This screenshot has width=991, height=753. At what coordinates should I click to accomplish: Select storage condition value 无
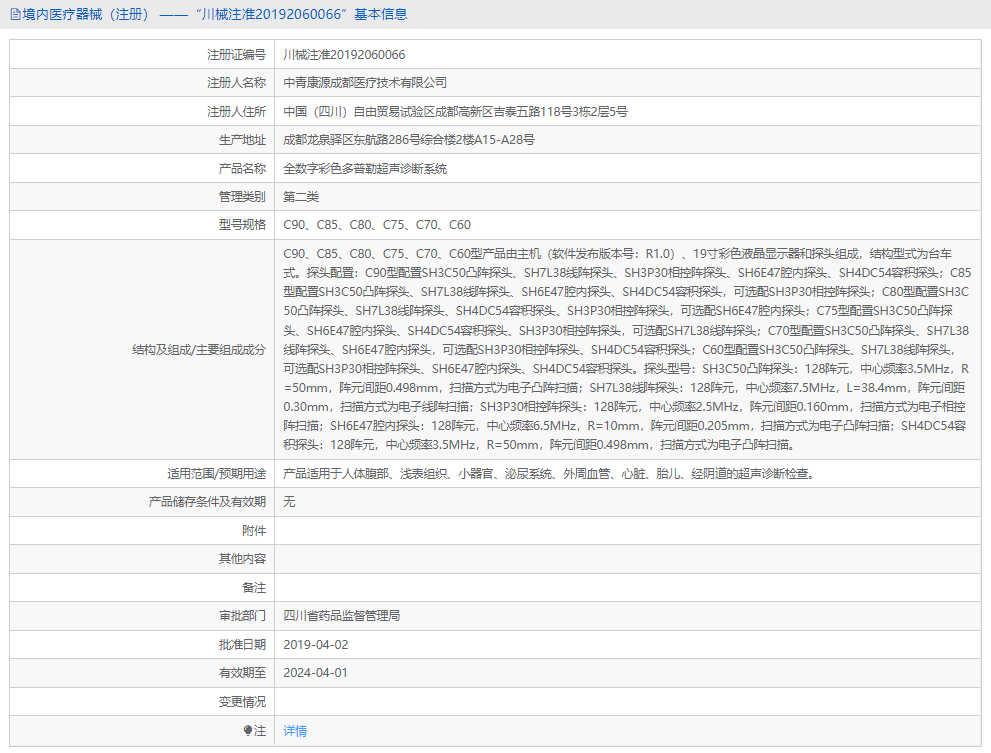pyautogui.click(x=289, y=502)
